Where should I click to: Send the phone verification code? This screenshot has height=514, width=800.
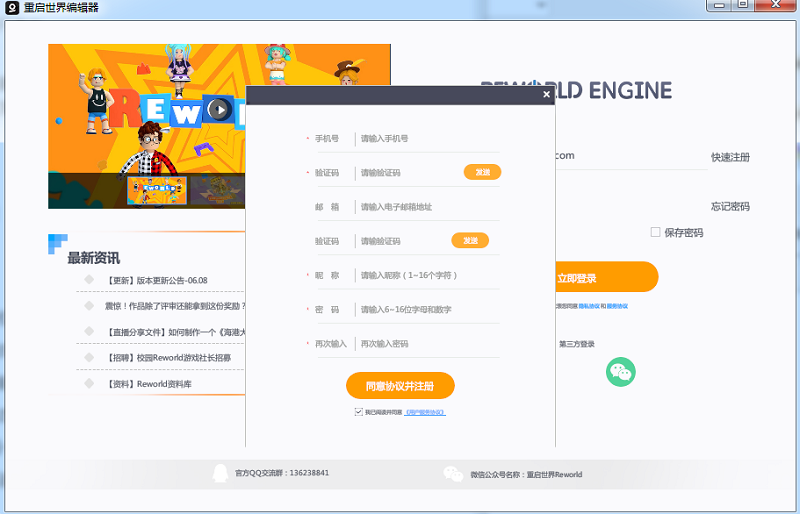point(482,172)
